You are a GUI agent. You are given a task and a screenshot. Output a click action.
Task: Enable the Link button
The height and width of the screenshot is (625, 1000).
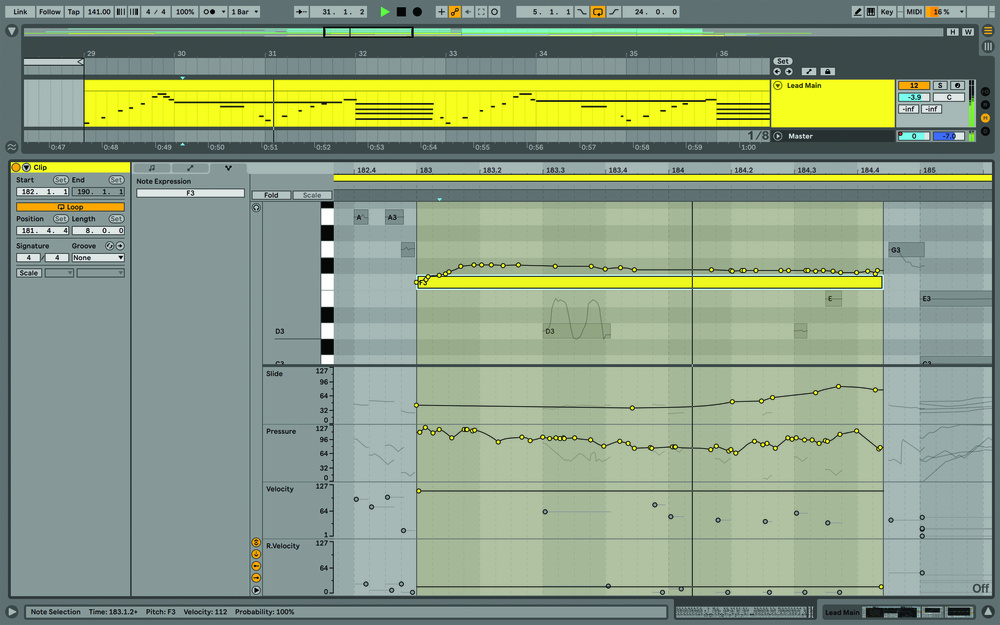pyautogui.click(x=20, y=11)
